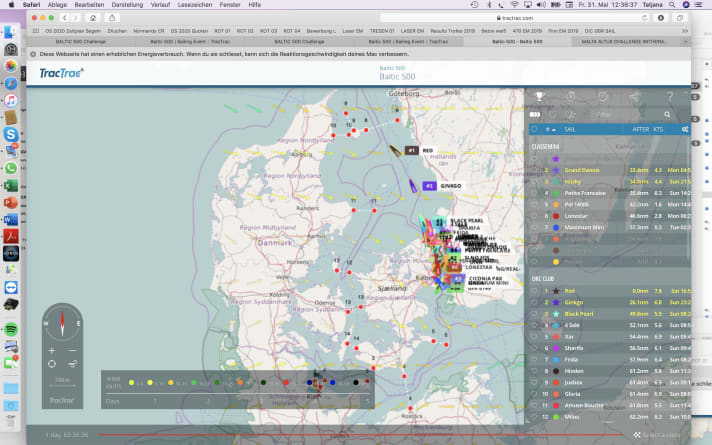
Task: Click the compass to reset north
Action: tap(62, 323)
